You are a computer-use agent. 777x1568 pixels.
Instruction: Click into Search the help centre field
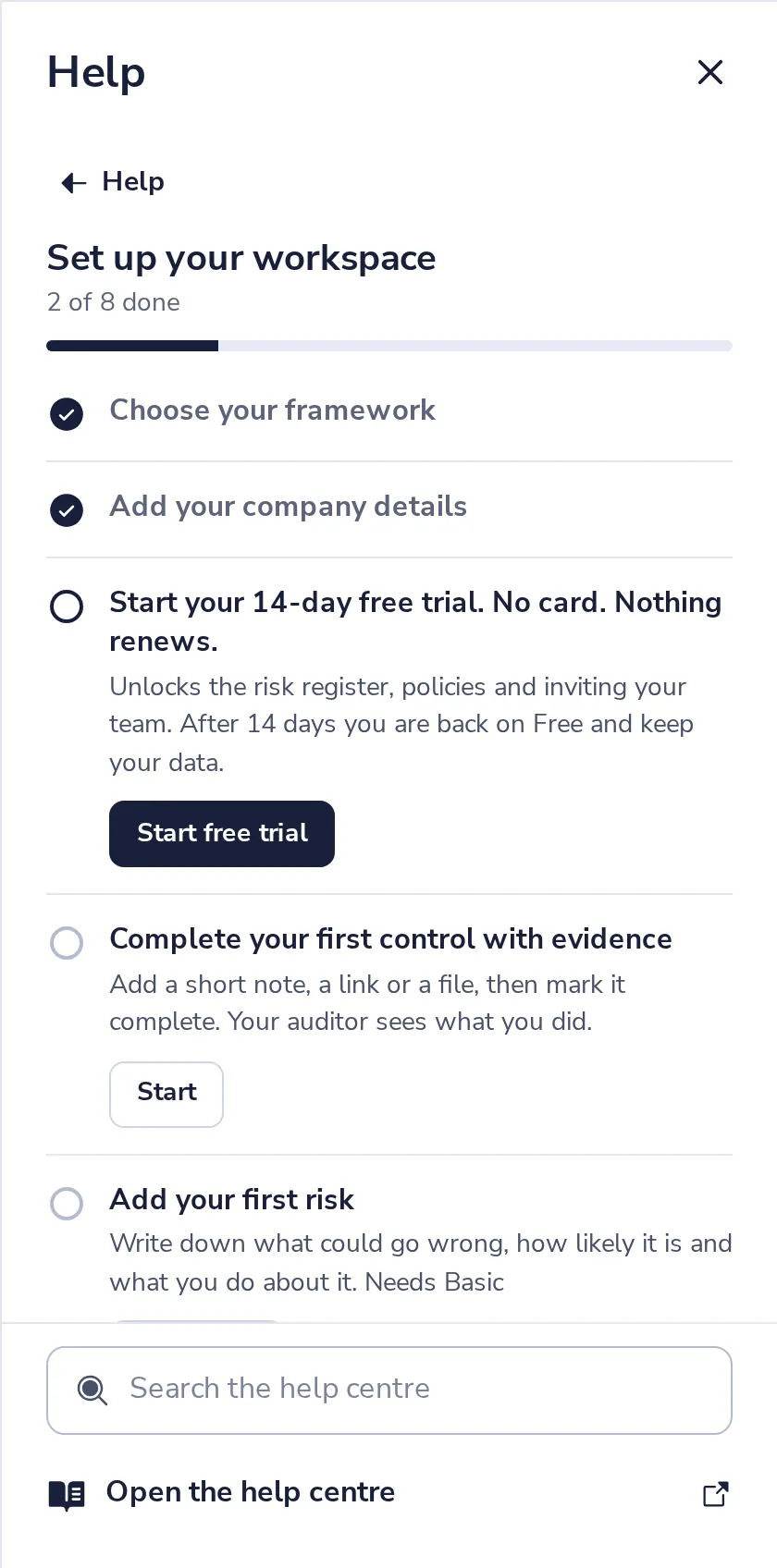click(x=389, y=1390)
